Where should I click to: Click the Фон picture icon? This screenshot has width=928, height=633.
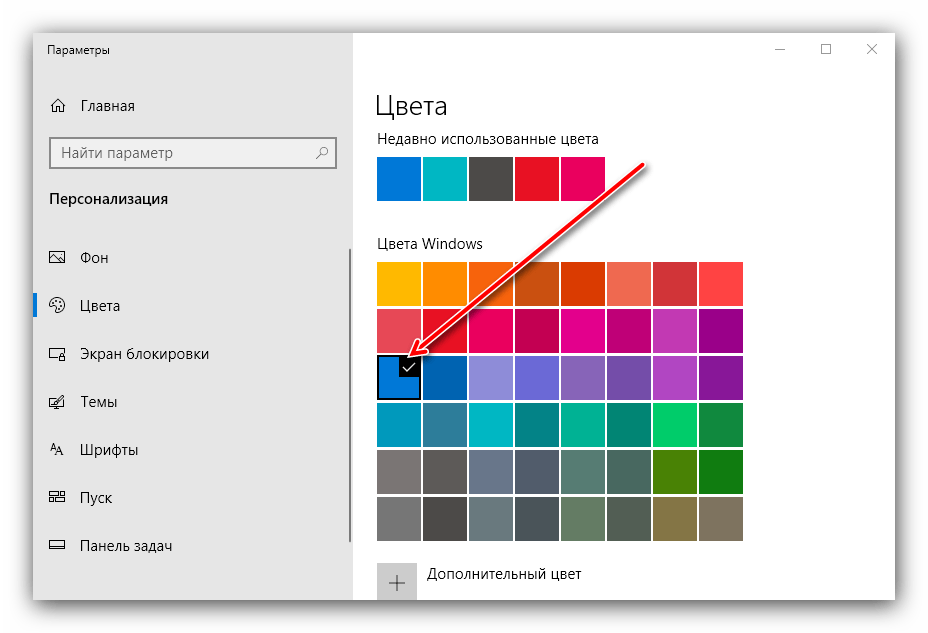click(x=57, y=258)
